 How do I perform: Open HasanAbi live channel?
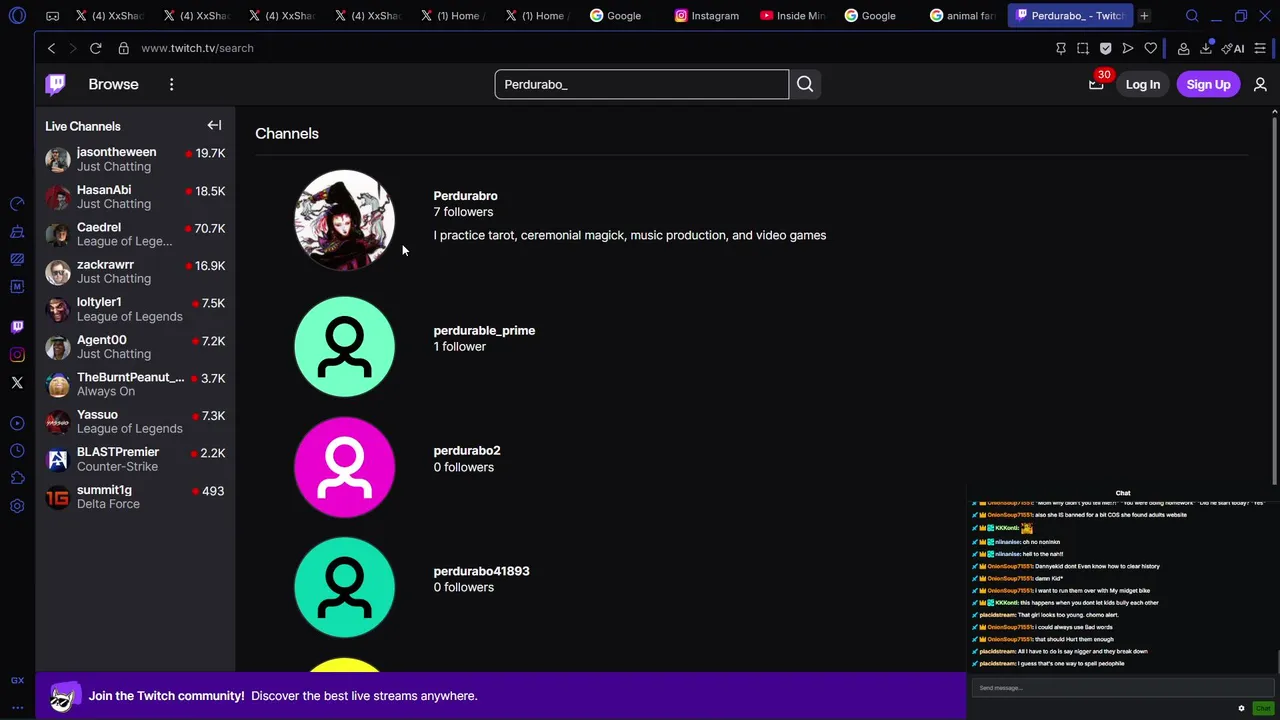click(x=135, y=197)
